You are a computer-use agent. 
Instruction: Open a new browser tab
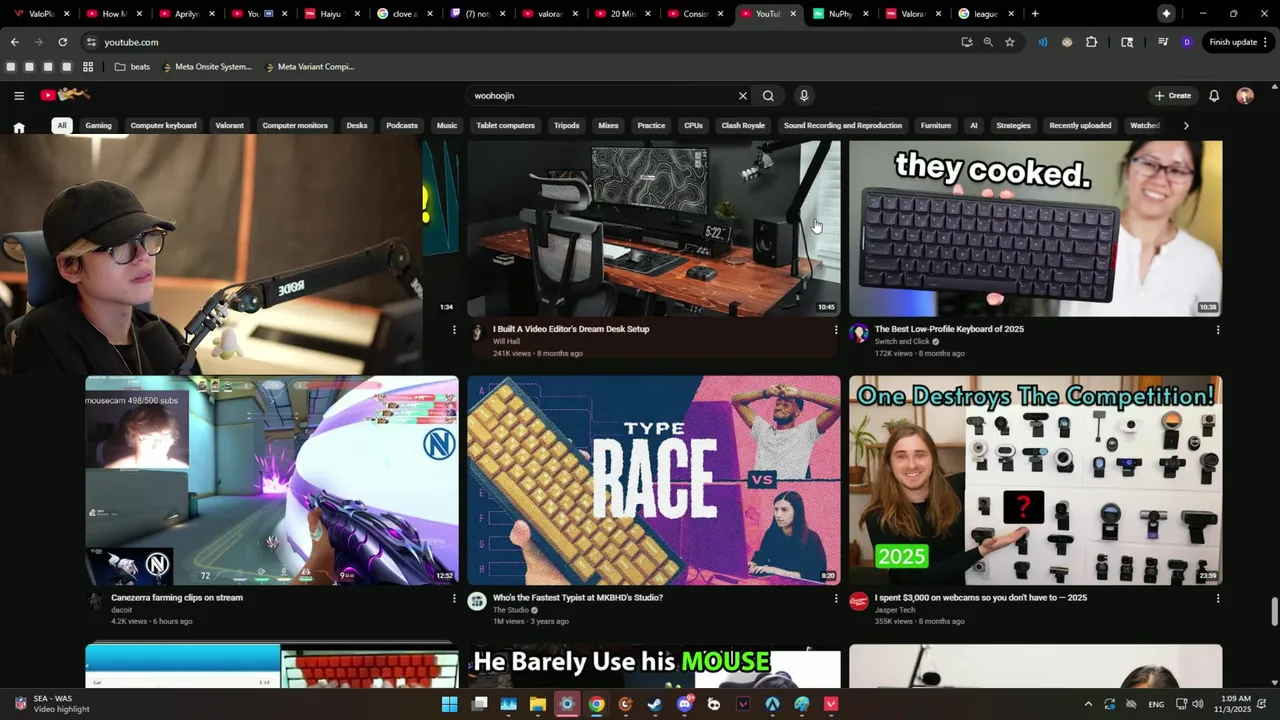(x=1035, y=14)
